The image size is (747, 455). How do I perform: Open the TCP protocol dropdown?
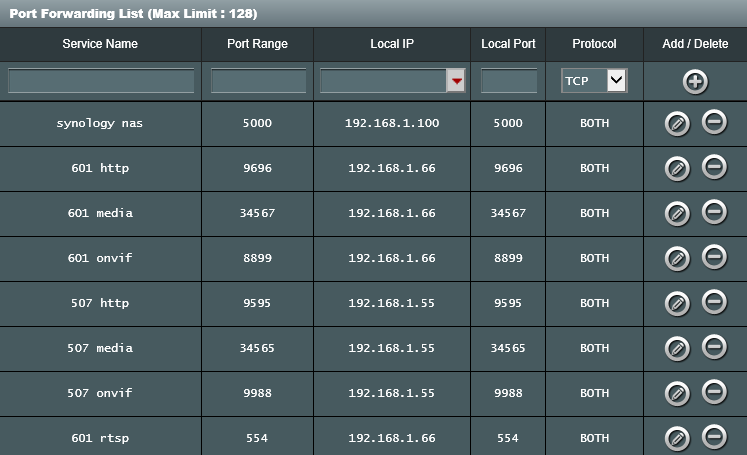pos(594,81)
